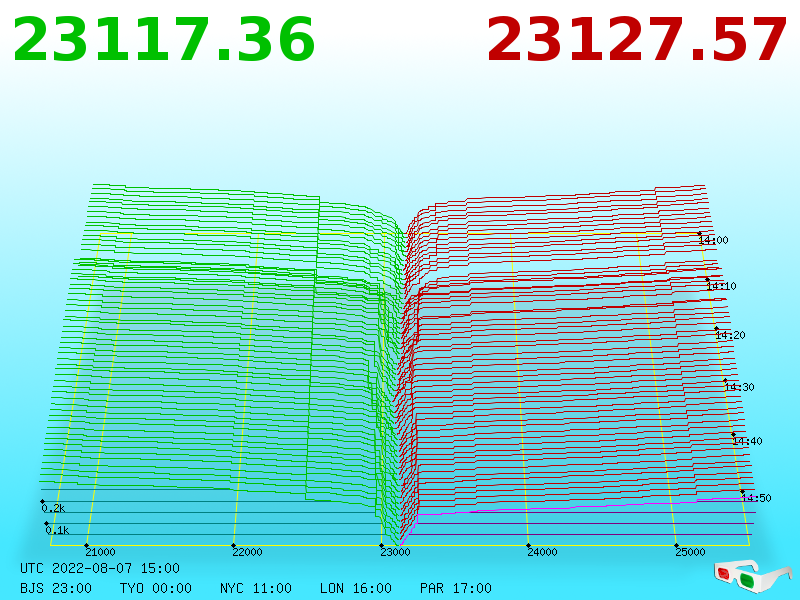Click the UTC 2022-08-07 15:00 timestamp

(x=100, y=568)
